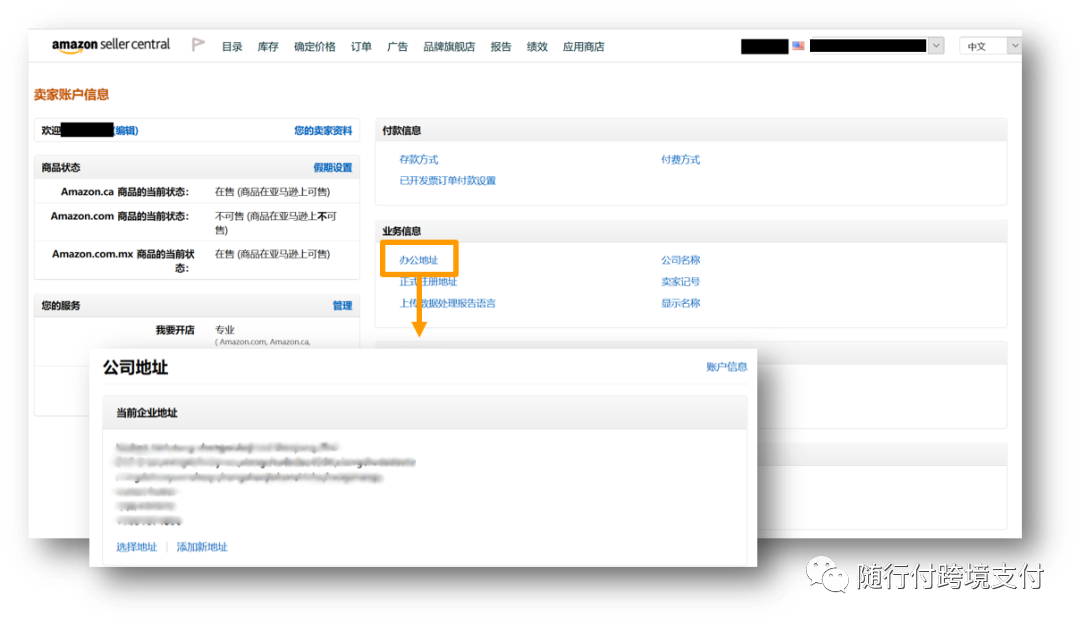
Task: Open 已开发票订单付款设置 link
Action: point(448,181)
